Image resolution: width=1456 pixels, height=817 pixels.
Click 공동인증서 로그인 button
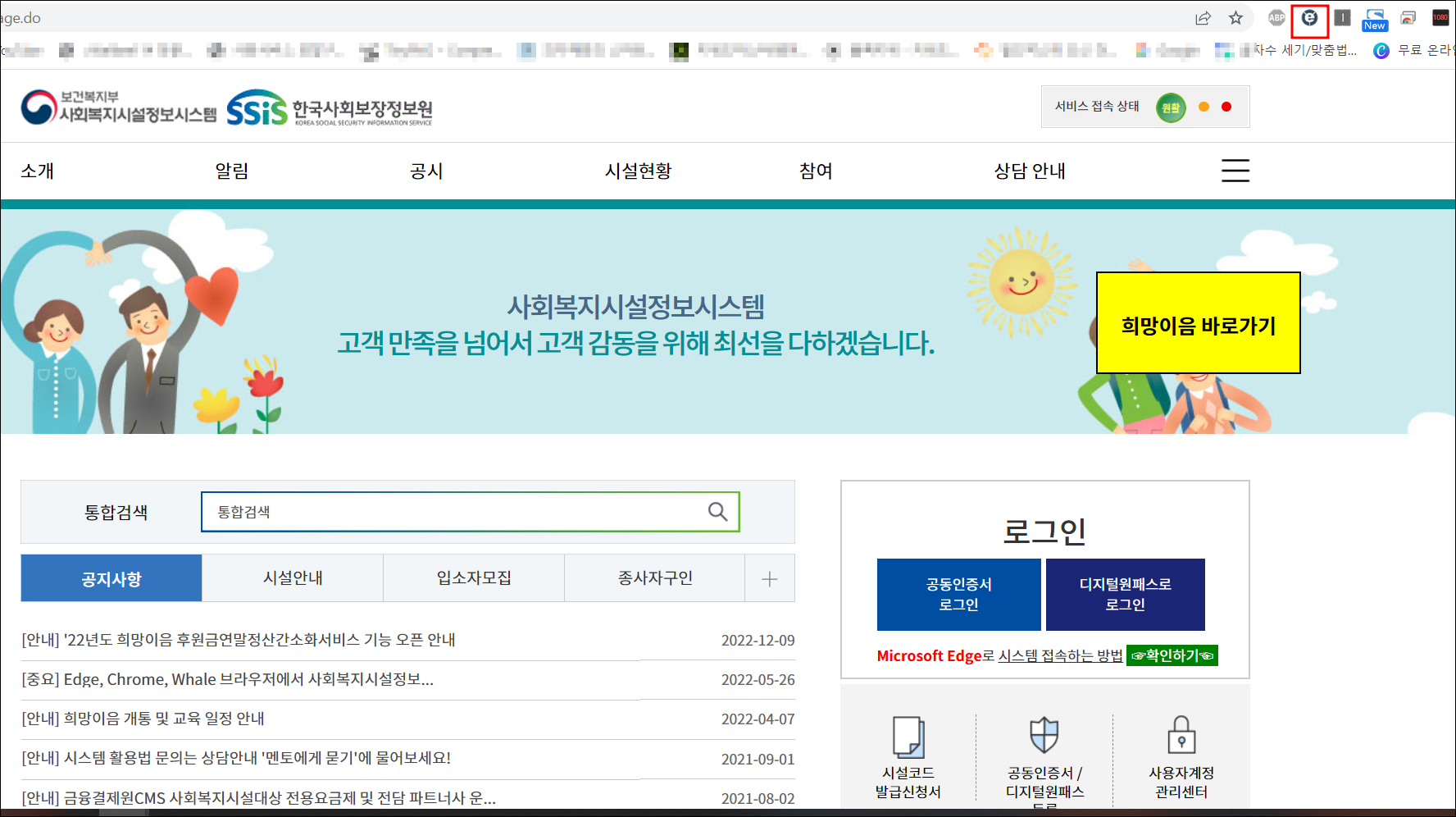coord(959,595)
